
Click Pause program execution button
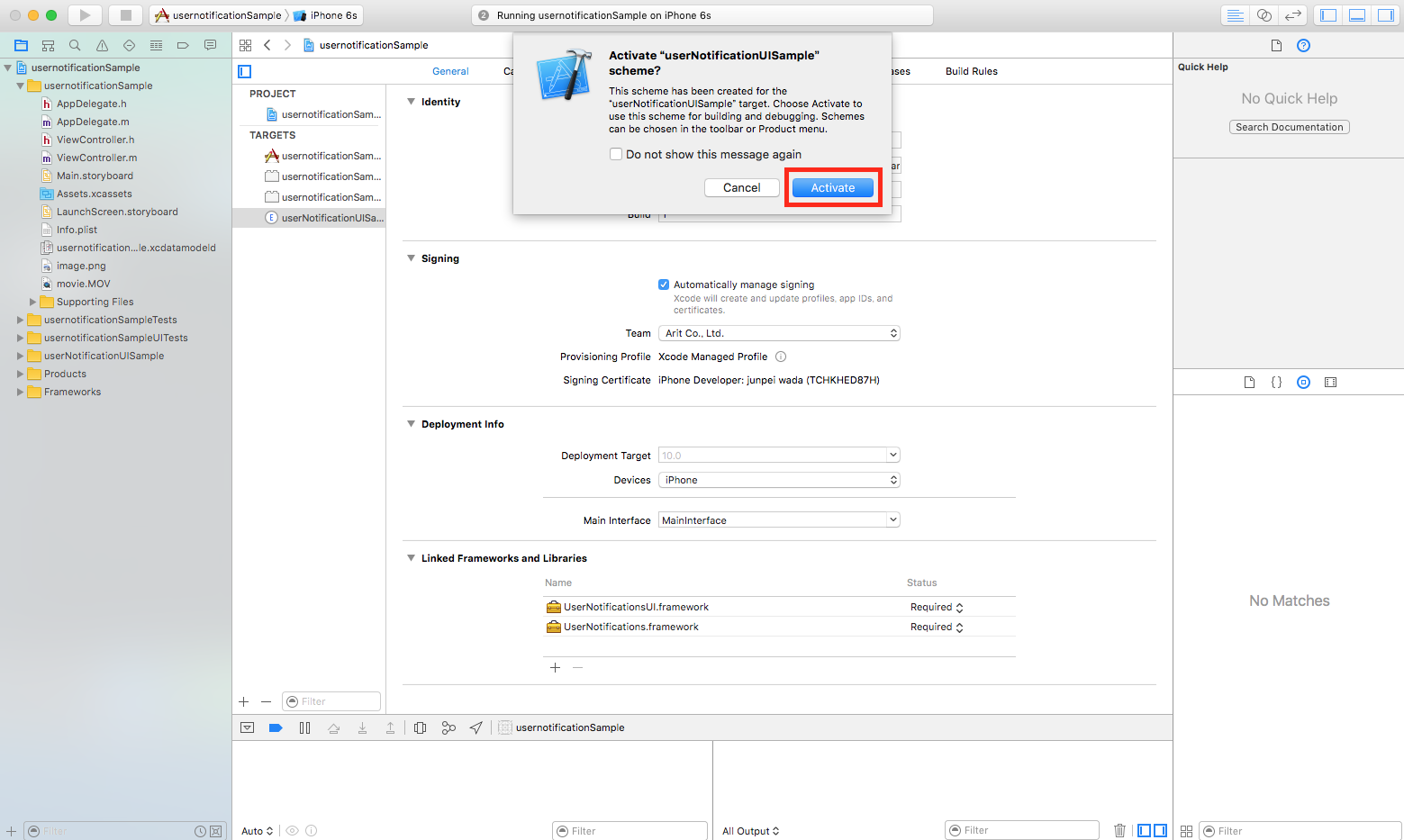304,727
